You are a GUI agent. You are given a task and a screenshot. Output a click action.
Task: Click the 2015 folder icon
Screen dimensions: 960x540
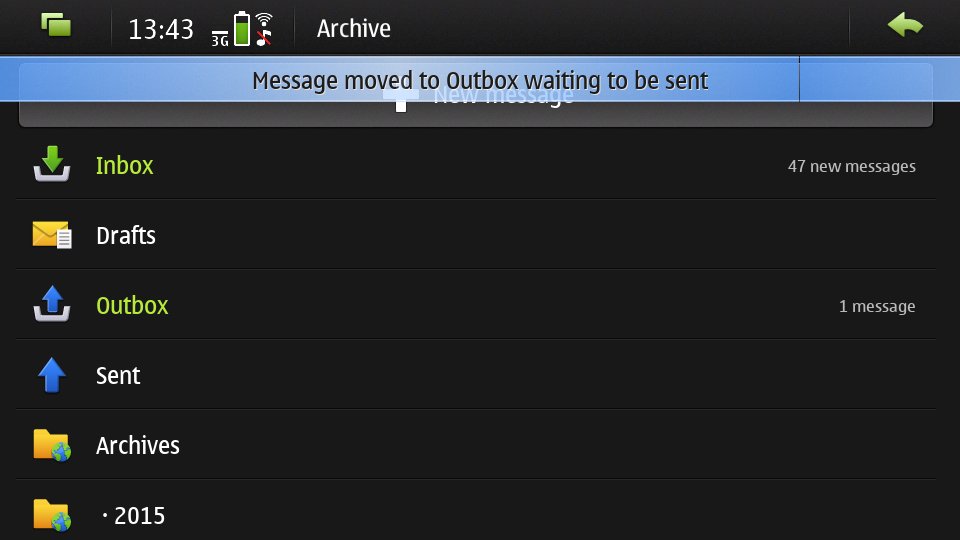(x=52, y=515)
